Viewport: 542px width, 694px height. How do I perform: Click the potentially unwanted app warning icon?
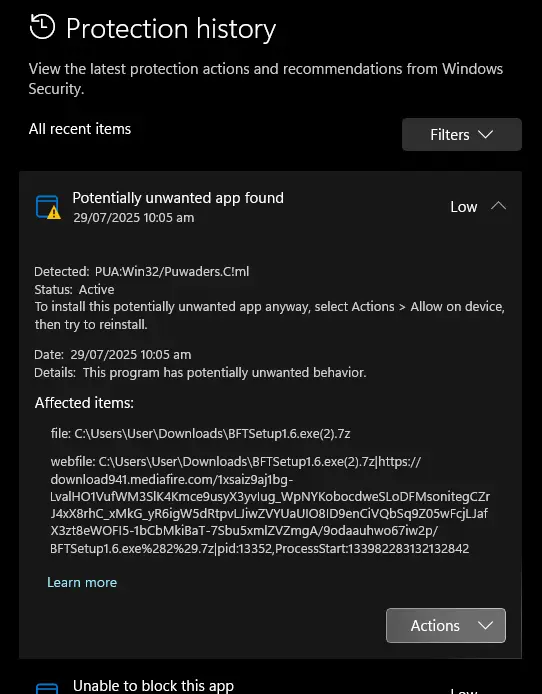coord(48,207)
